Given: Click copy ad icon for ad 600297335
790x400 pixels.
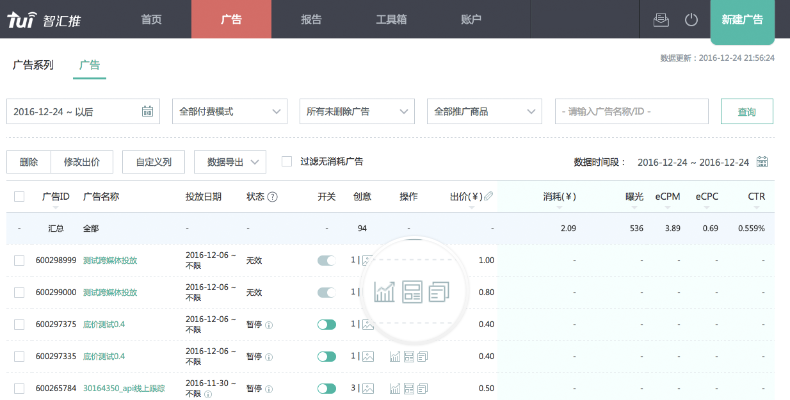Looking at the screenshot, I should click(x=423, y=357).
